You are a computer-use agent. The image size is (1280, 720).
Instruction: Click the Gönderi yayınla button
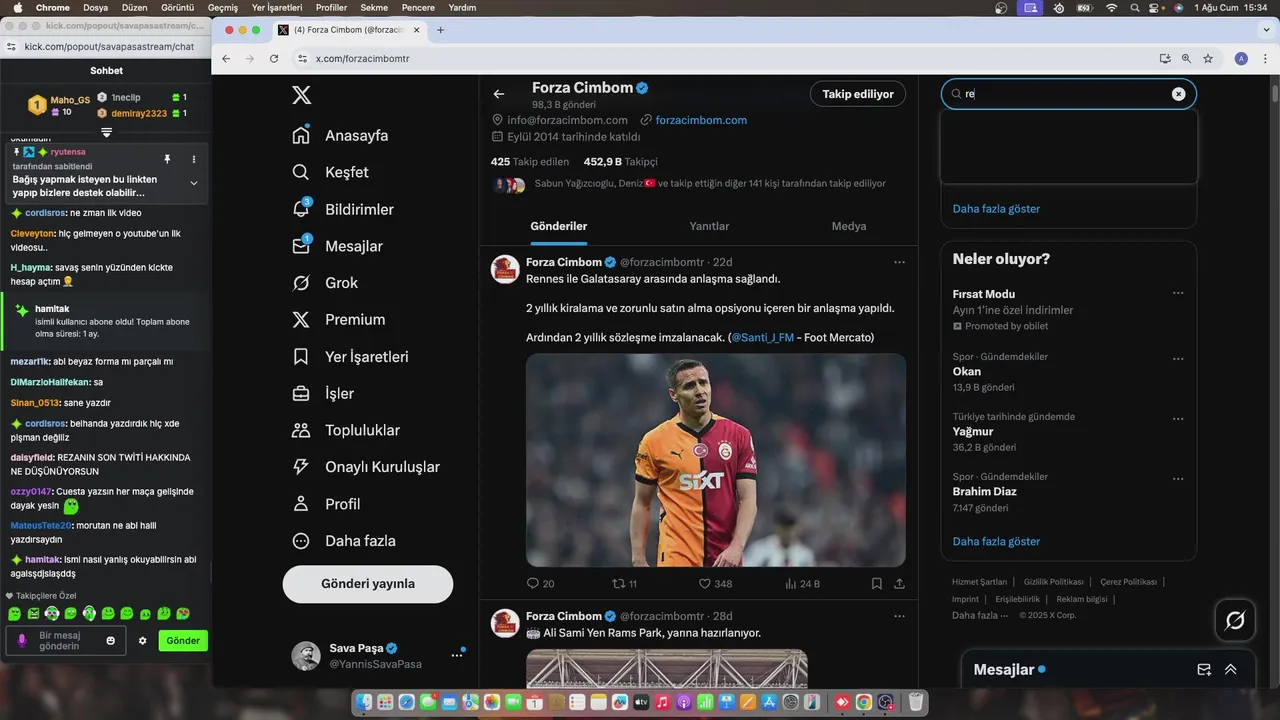(x=368, y=584)
